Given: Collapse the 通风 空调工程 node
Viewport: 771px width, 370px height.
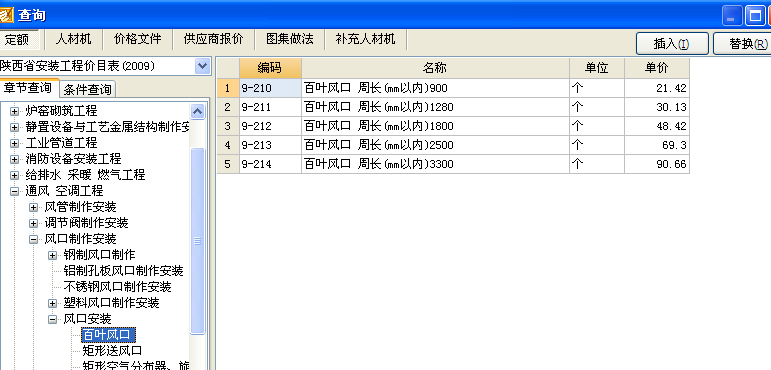Looking at the screenshot, I should pyautogui.click(x=15, y=191).
